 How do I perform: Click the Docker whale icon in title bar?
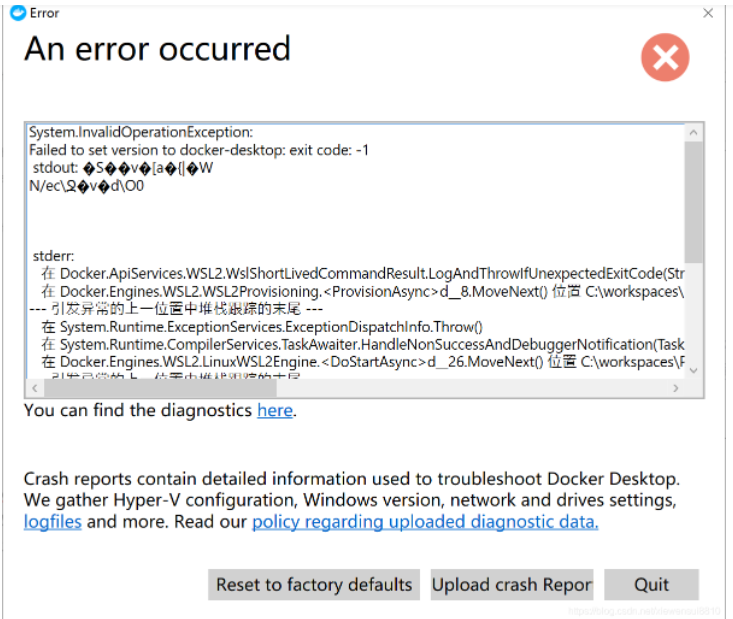point(18,13)
